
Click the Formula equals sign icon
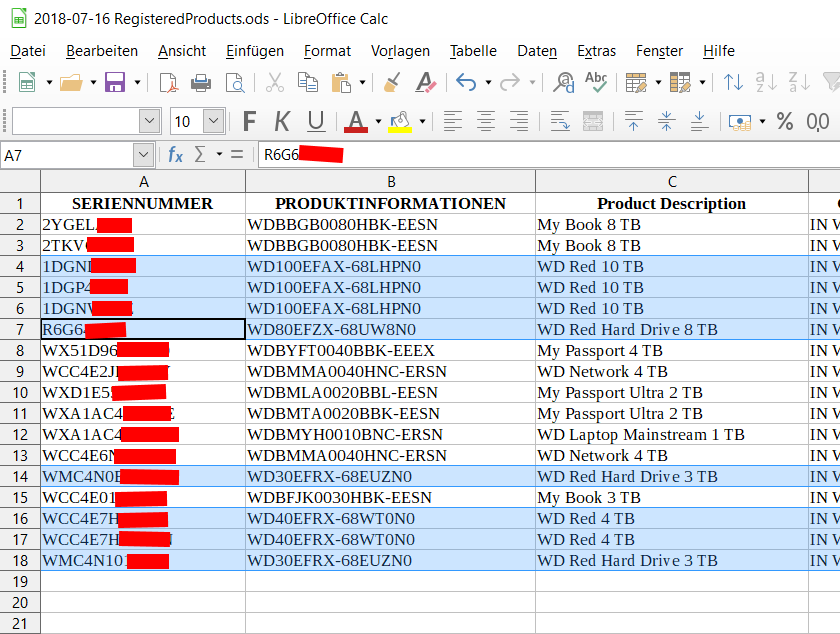point(237,154)
